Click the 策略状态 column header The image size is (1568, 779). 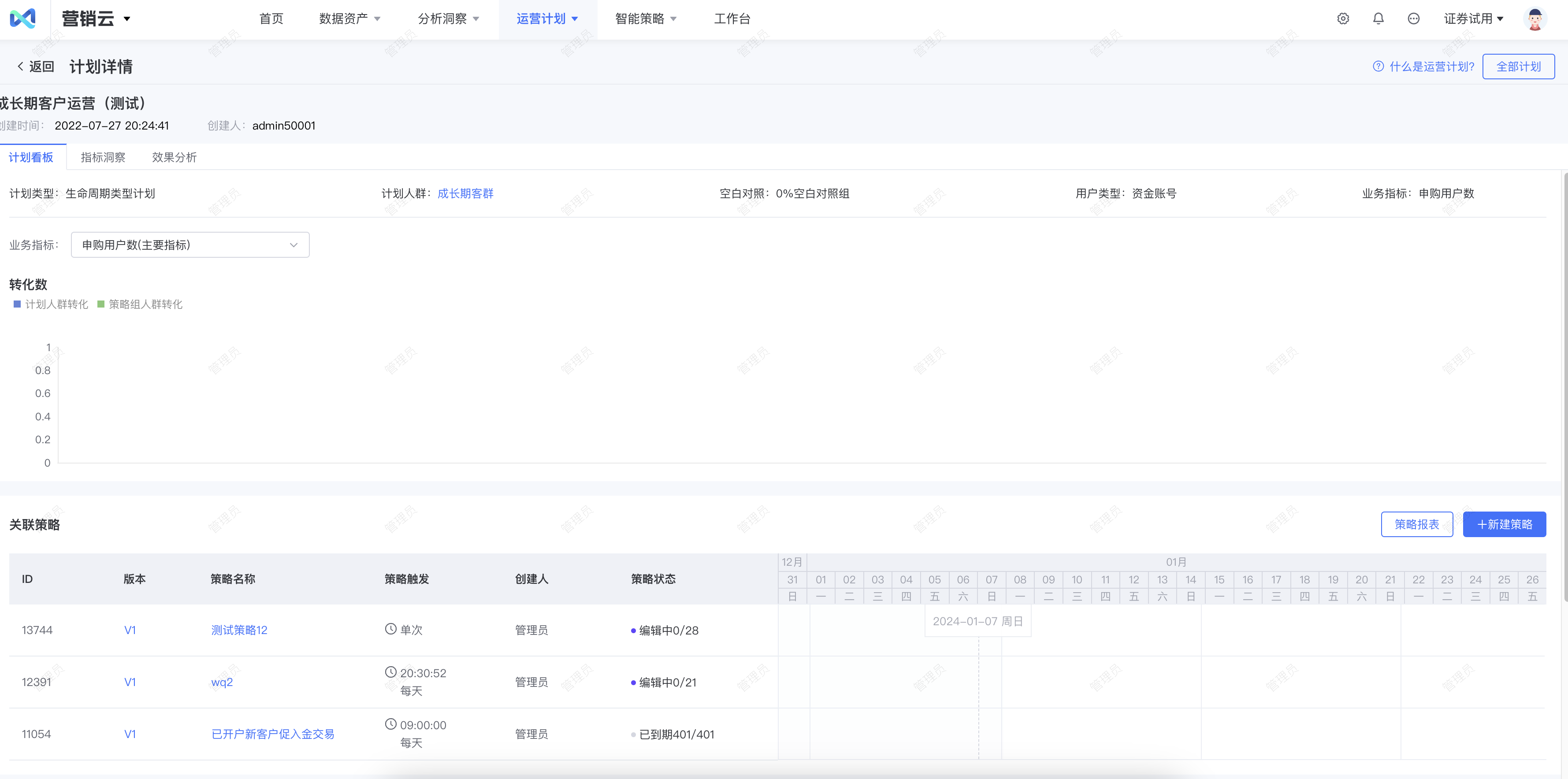653,579
